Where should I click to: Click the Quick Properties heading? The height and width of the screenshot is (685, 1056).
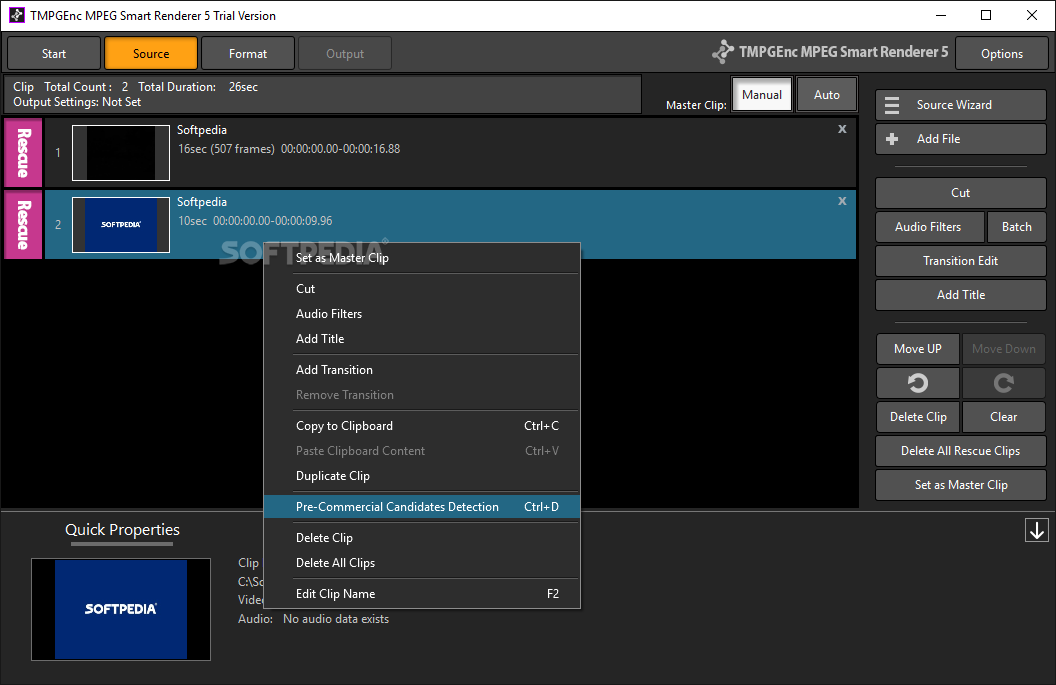click(x=122, y=530)
